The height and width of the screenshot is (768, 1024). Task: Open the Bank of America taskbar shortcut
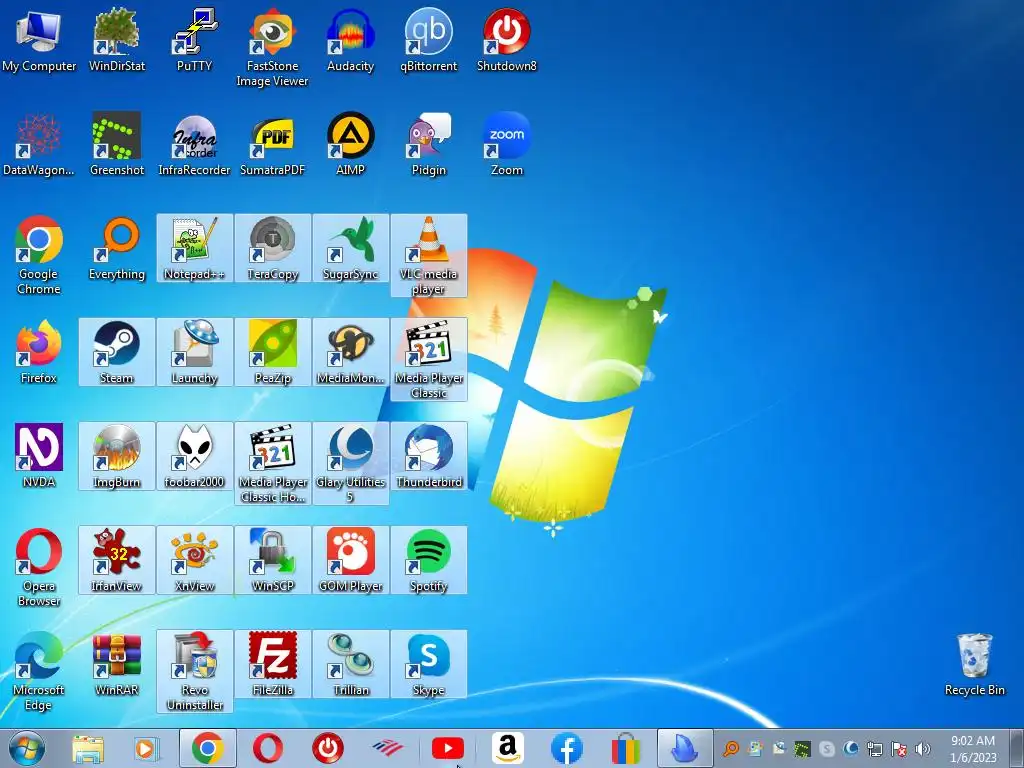pyautogui.click(x=387, y=748)
